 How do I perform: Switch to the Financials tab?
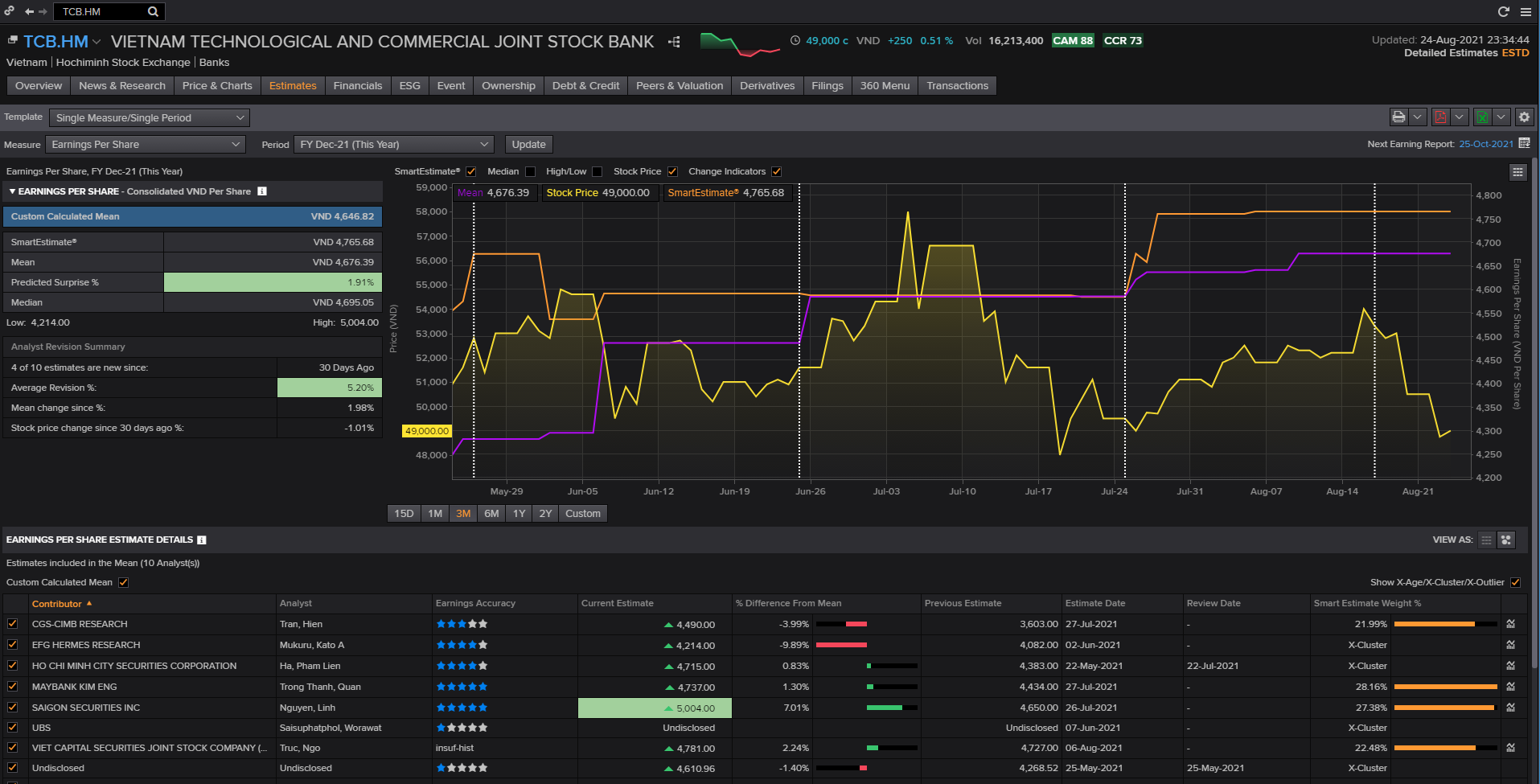click(358, 86)
